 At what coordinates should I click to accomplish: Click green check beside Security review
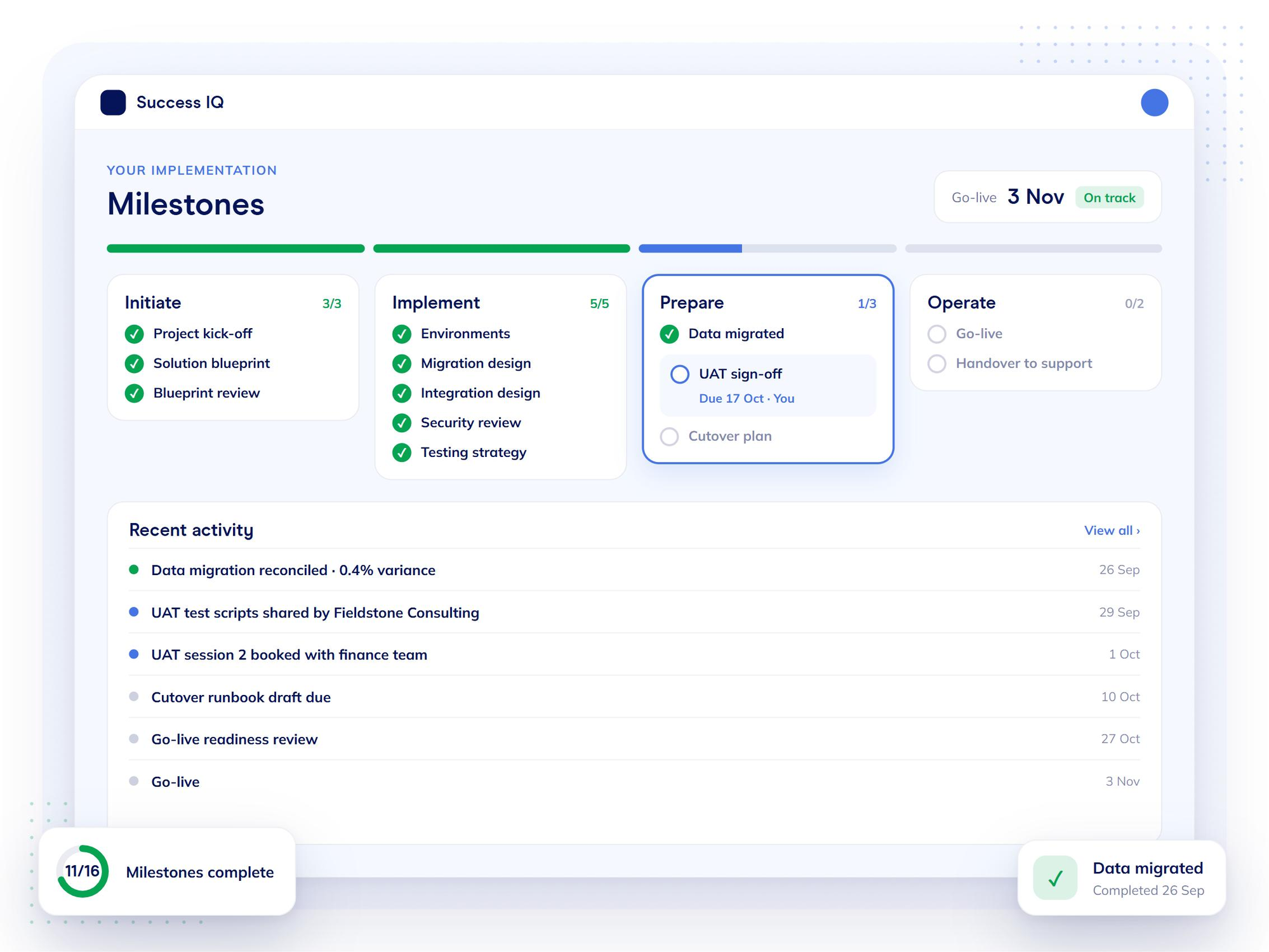402,423
